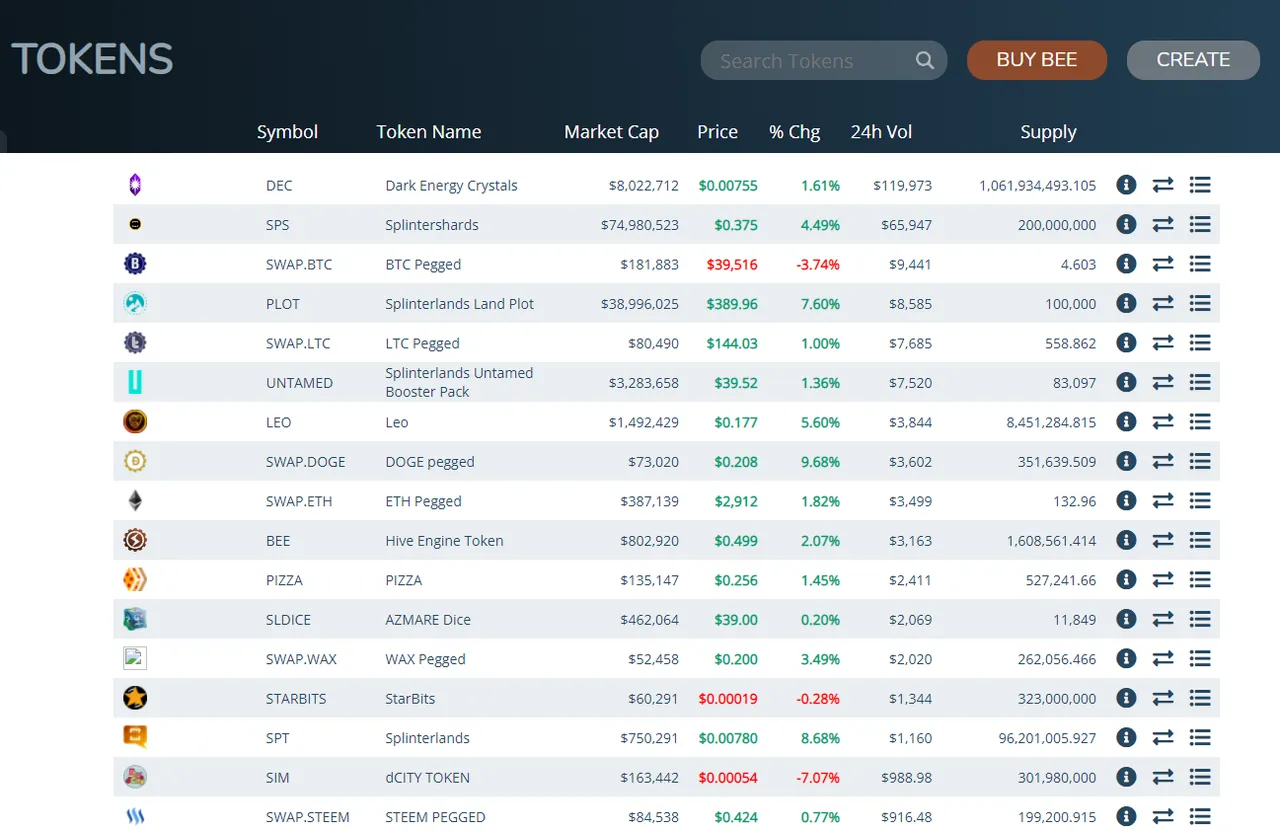This screenshot has width=1280, height=834.
Task: Click trade arrows in SIM row
Action: 1162,777
